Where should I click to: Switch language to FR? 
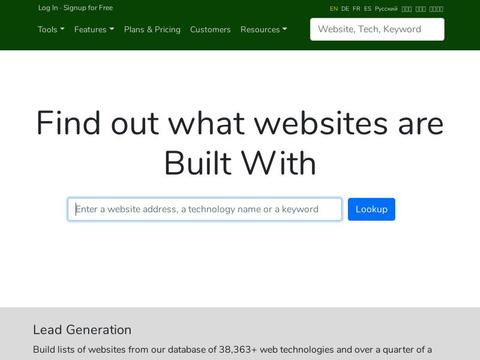click(356, 9)
